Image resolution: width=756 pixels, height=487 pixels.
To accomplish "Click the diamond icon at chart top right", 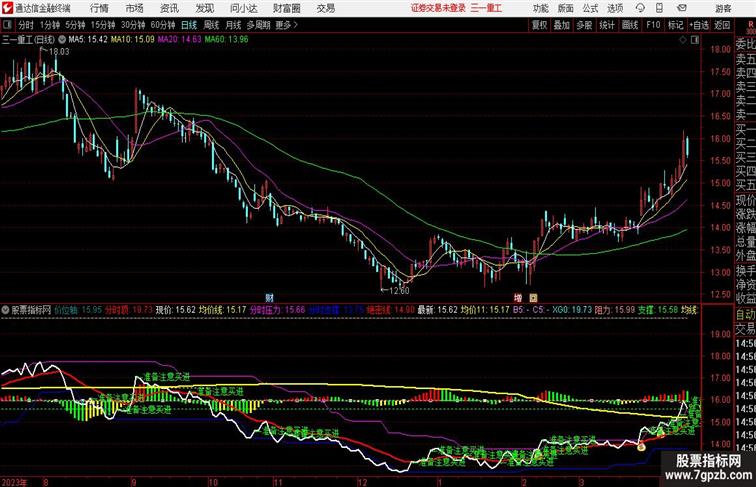I will [683, 40].
